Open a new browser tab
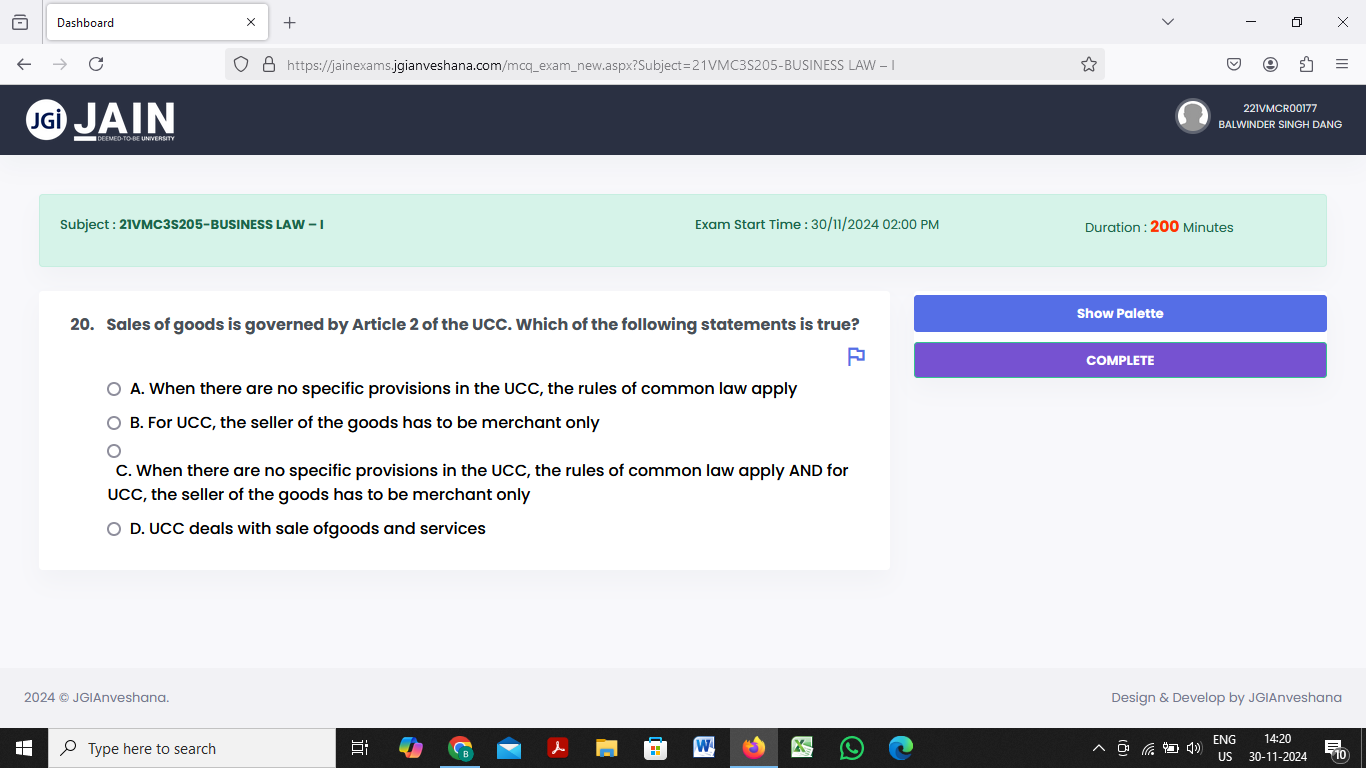This screenshot has width=1366, height=768. (x=289, y=21)
